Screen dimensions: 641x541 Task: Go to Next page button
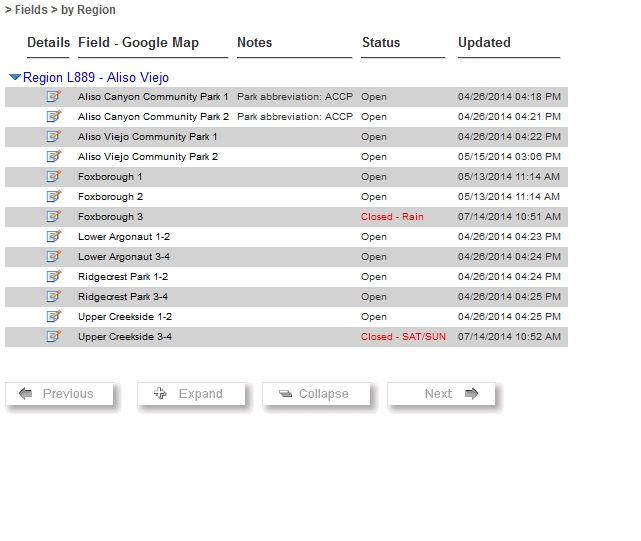point(441,394)
